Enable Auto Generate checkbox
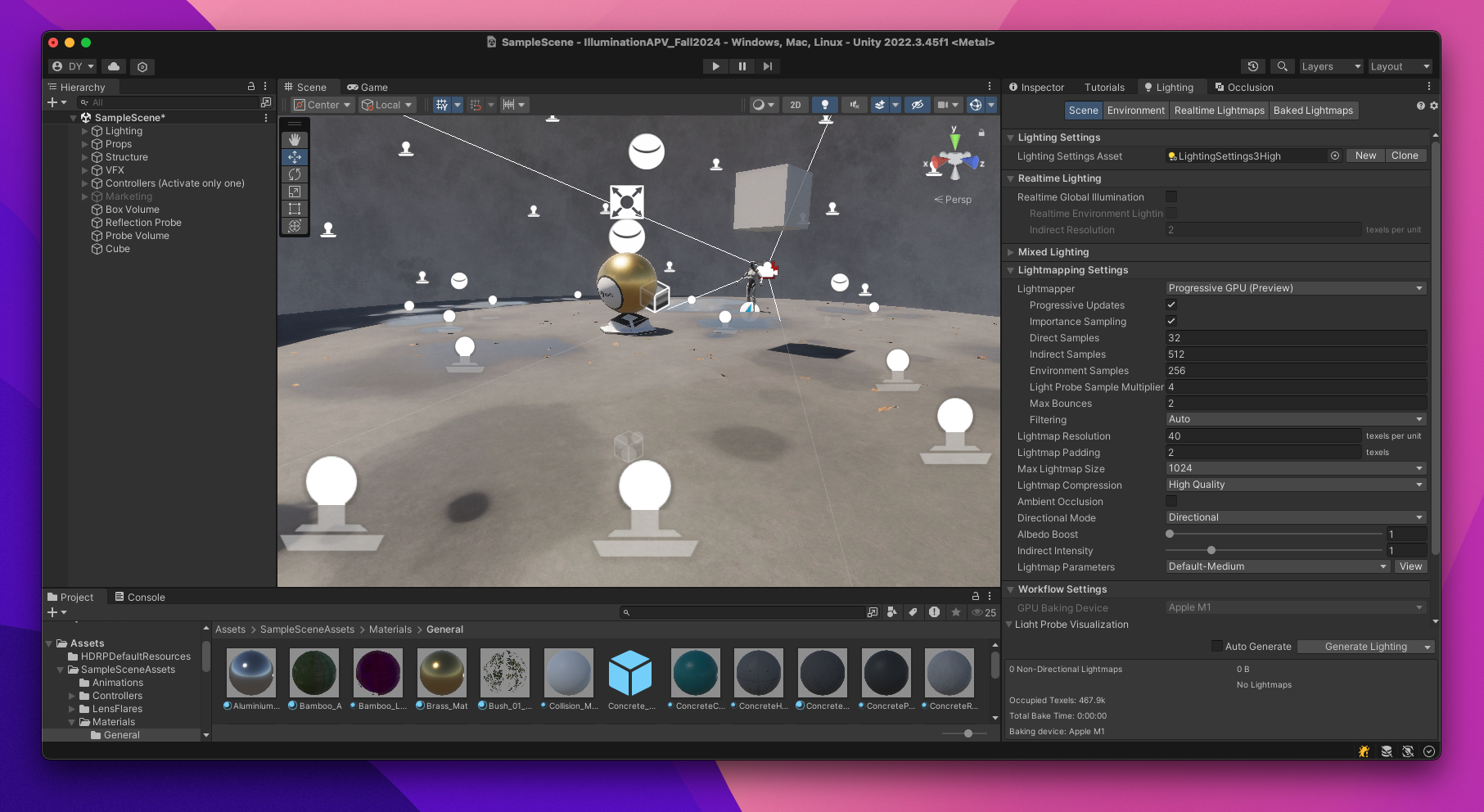The height and width of the screenshot is (812, 1484). pos(1217,646)
